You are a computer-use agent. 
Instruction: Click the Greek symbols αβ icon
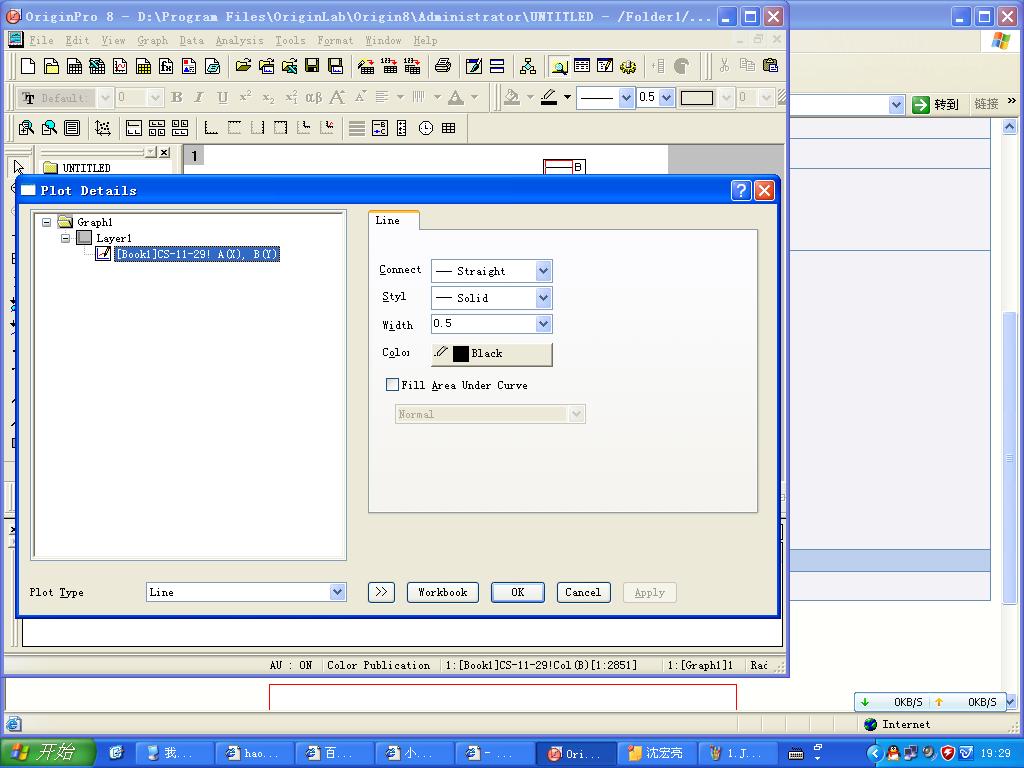[x=313, y=98]
